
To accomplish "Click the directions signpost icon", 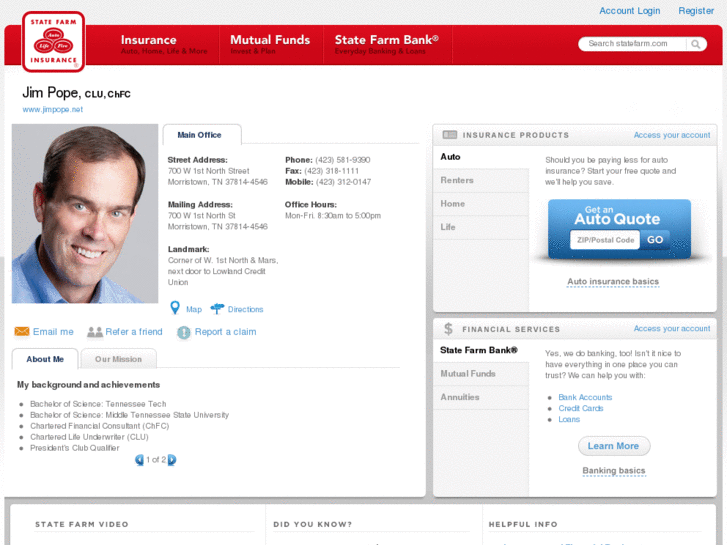I will pos(217,308).
